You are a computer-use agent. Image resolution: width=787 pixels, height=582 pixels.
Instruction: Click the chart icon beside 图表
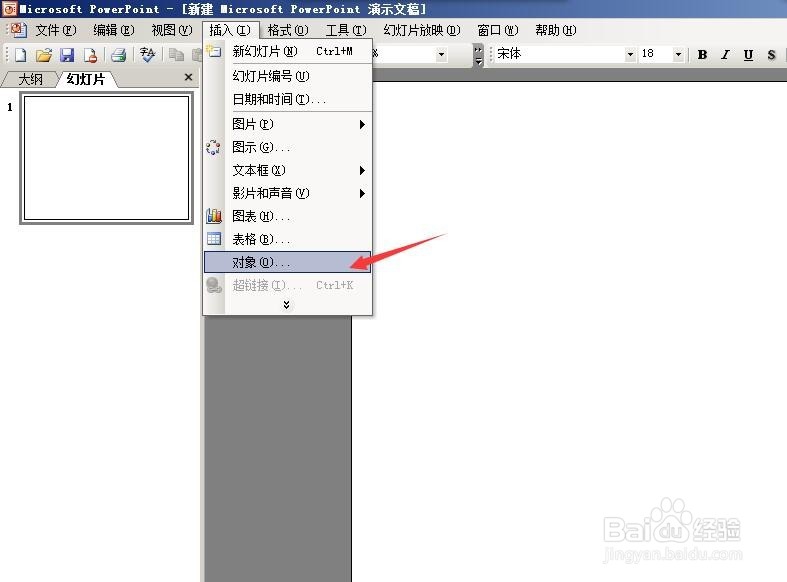tap(214, 216)
